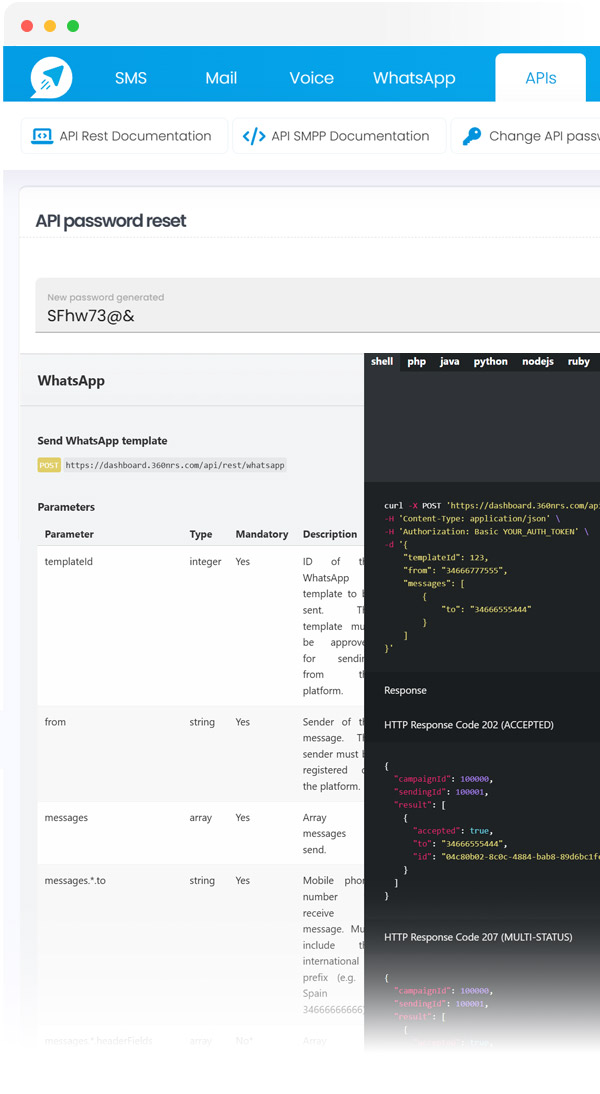
Task: Click the key icon for API password
Action: coord(472,136)
